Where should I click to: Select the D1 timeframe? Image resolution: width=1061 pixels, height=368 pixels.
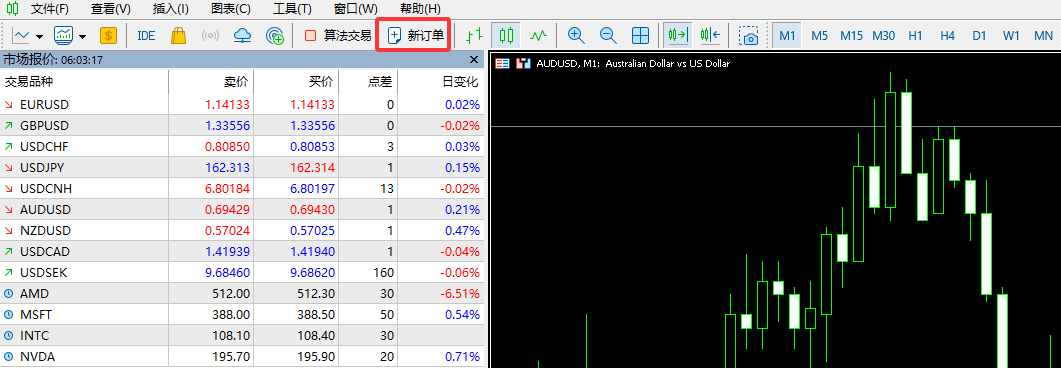click(x=979, y=35)
